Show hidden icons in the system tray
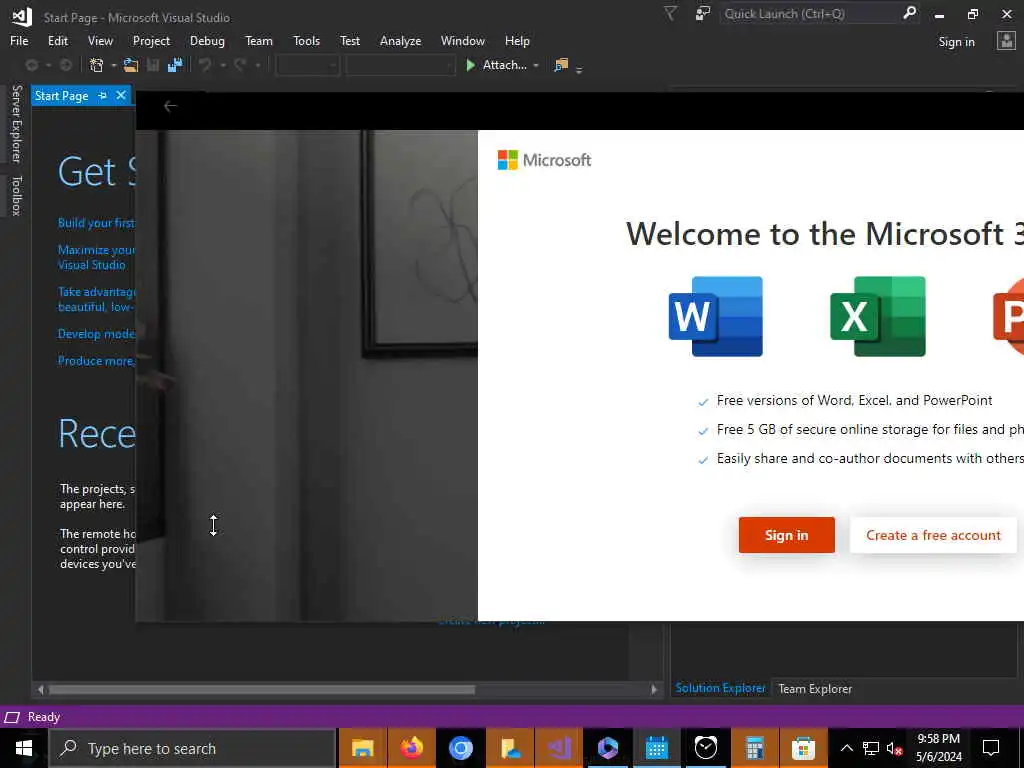This screenshot has height=768, width=1024. coord(846,748)
